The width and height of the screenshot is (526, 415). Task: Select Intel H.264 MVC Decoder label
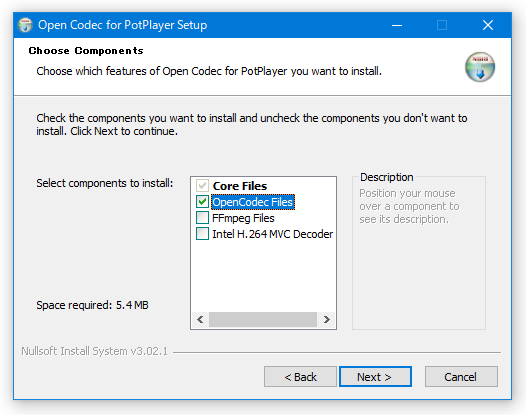(272, 234)
